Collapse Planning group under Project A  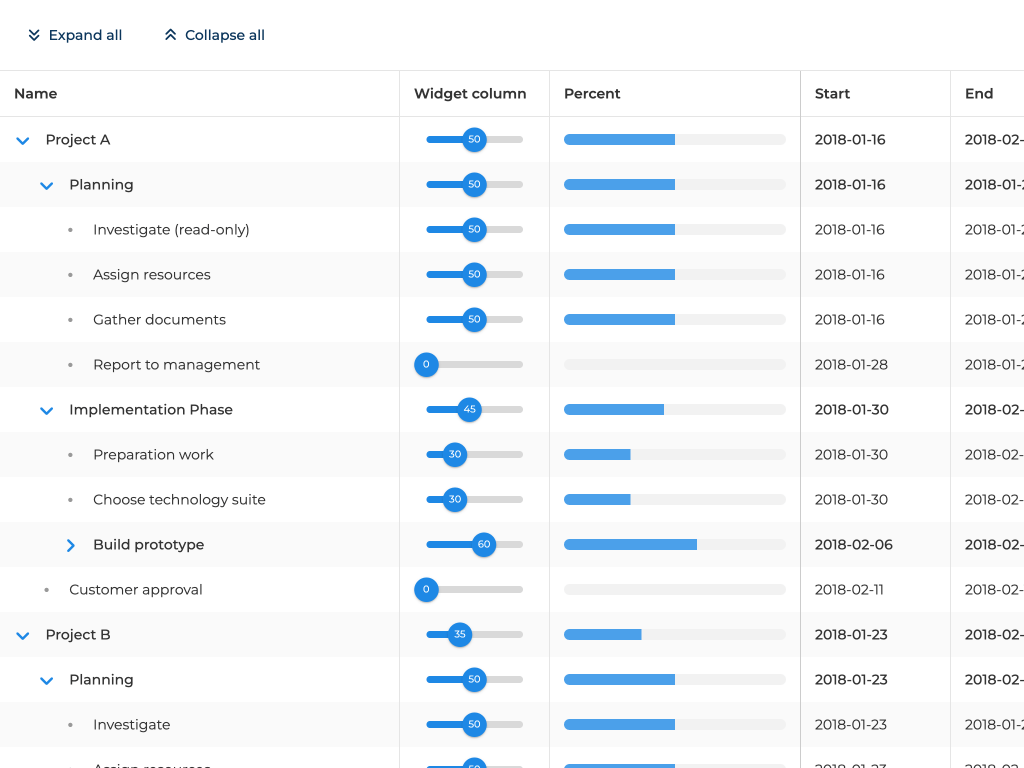tap(46, 185)
